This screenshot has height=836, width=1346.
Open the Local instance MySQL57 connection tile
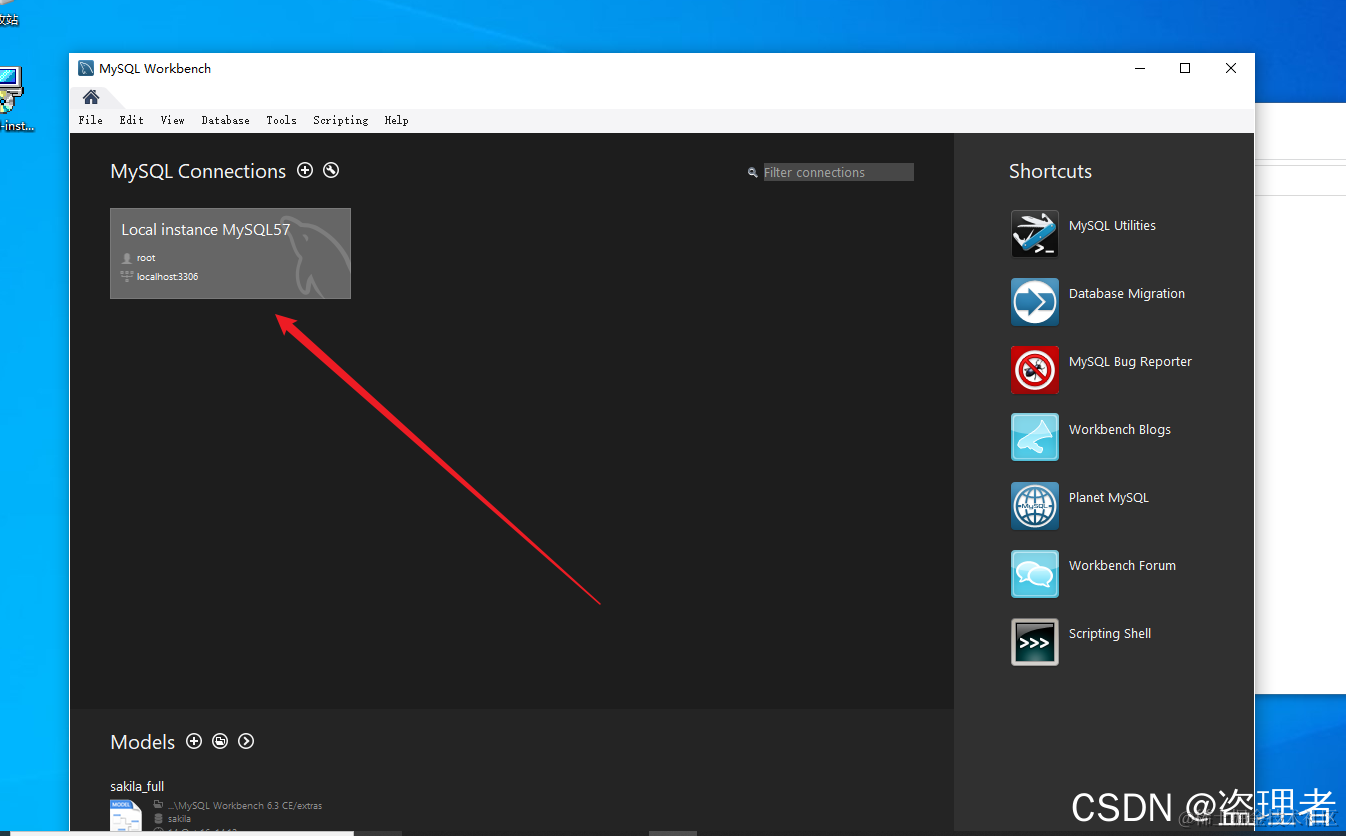point(230,253)
